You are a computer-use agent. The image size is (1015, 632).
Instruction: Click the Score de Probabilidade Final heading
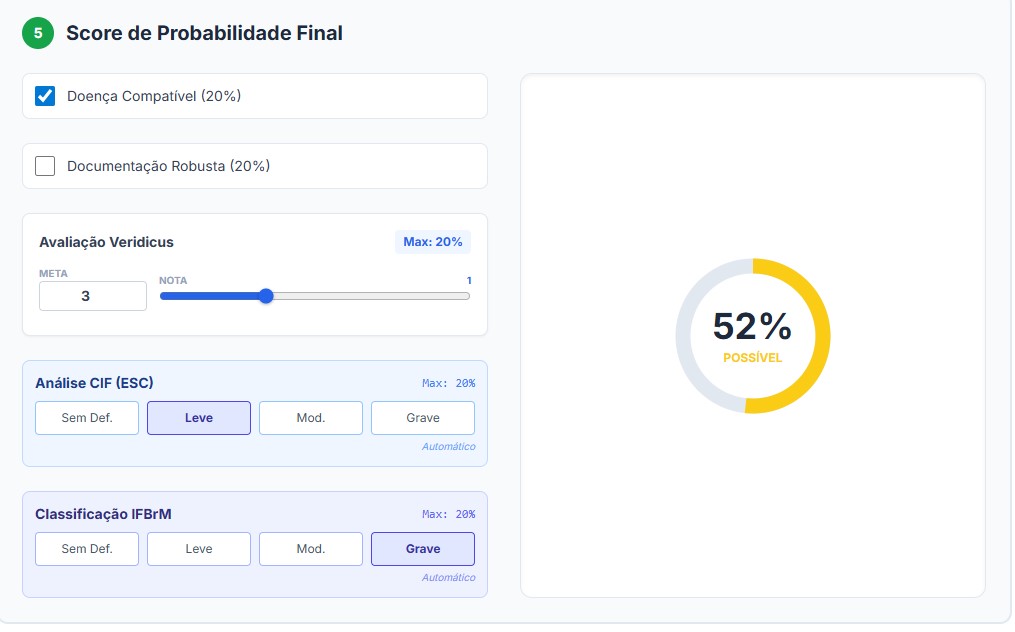pyautogui.click(x=204, y=33)
